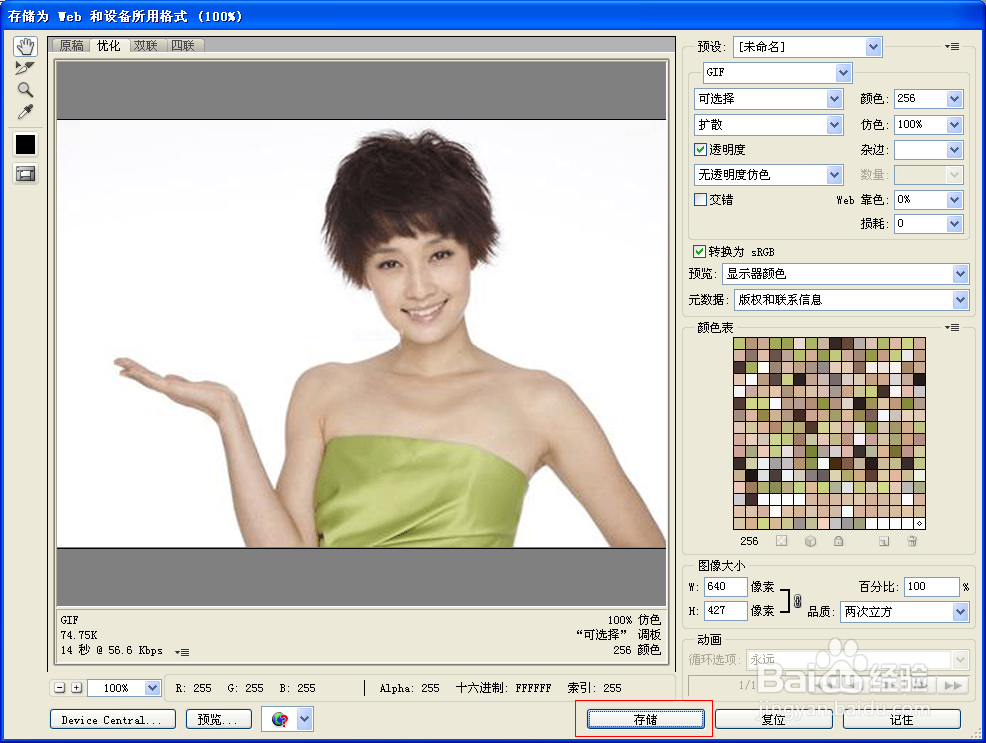Select the Eyedropper tool
The image size is (986, 743).
[25, 112]
